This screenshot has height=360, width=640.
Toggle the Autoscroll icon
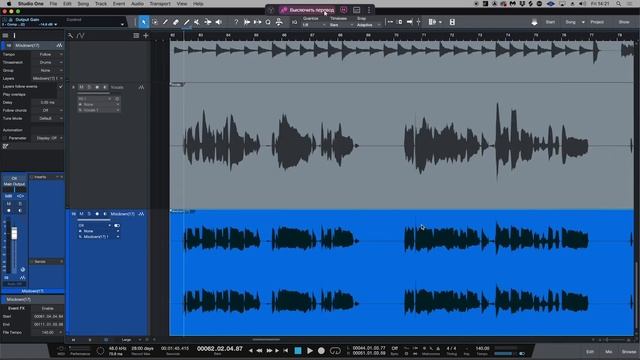[409, 22]
